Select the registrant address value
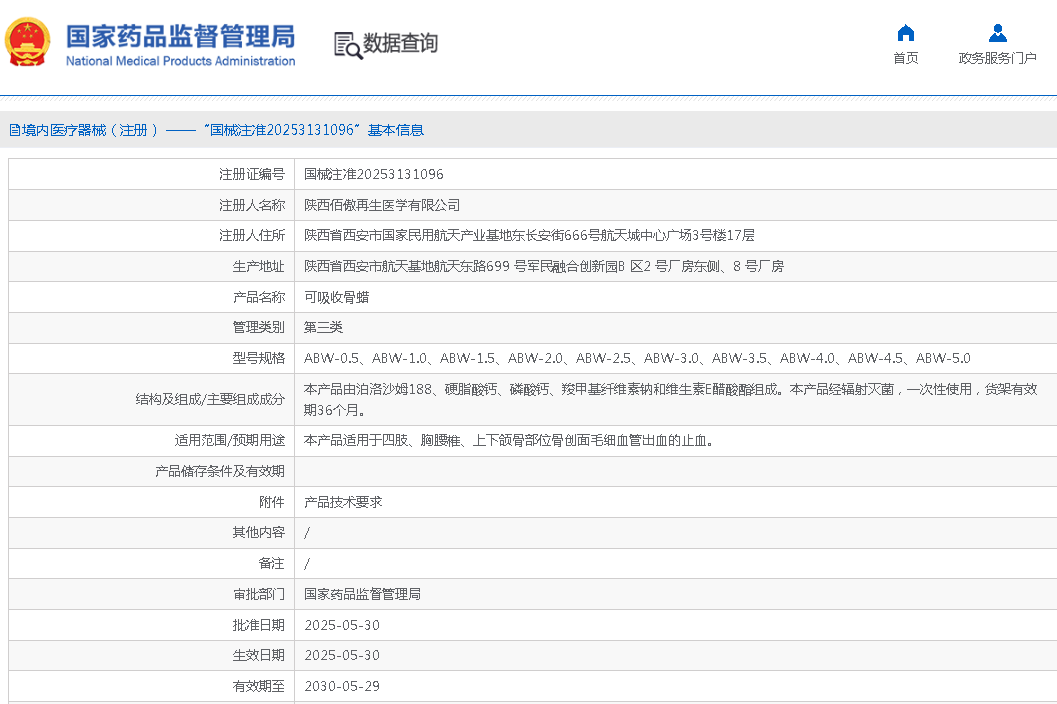Screen dimensions: 1057x704 pos(529,235)
